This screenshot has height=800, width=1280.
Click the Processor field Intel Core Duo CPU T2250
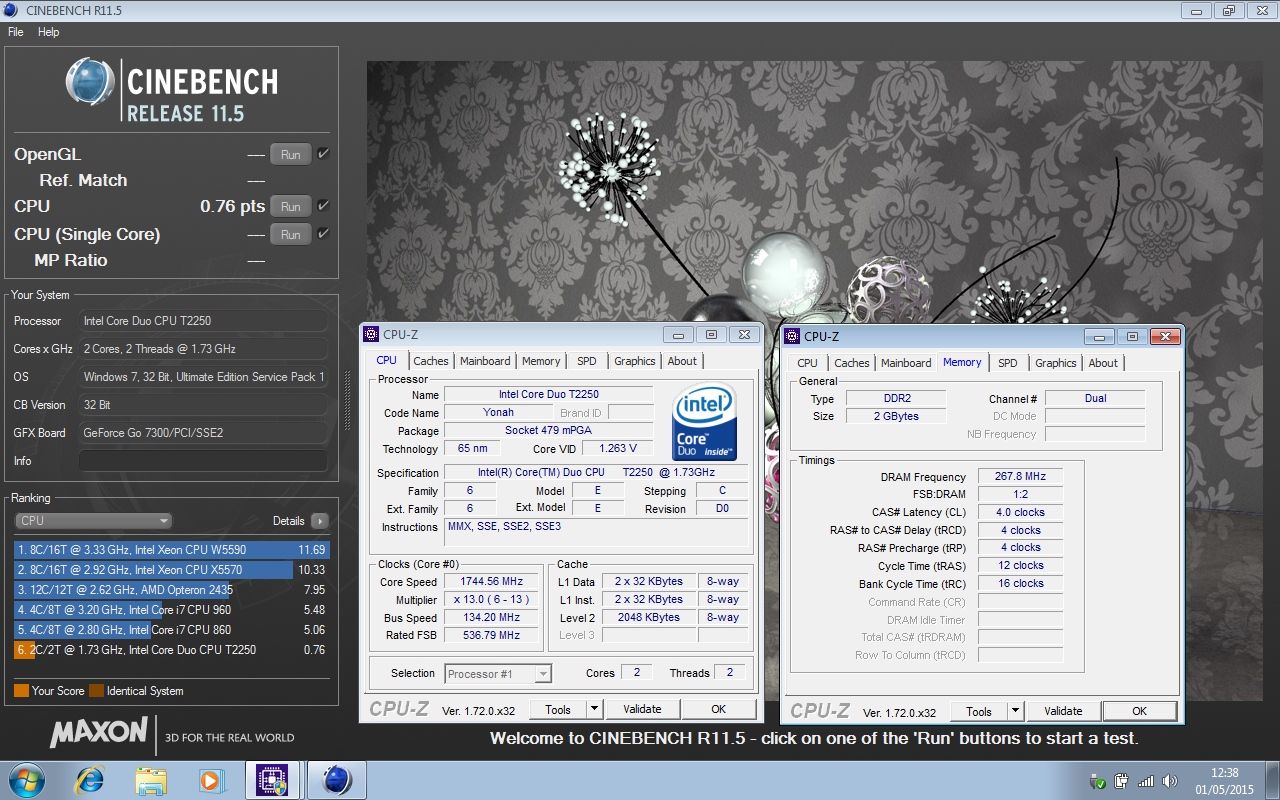coord(204,321)
